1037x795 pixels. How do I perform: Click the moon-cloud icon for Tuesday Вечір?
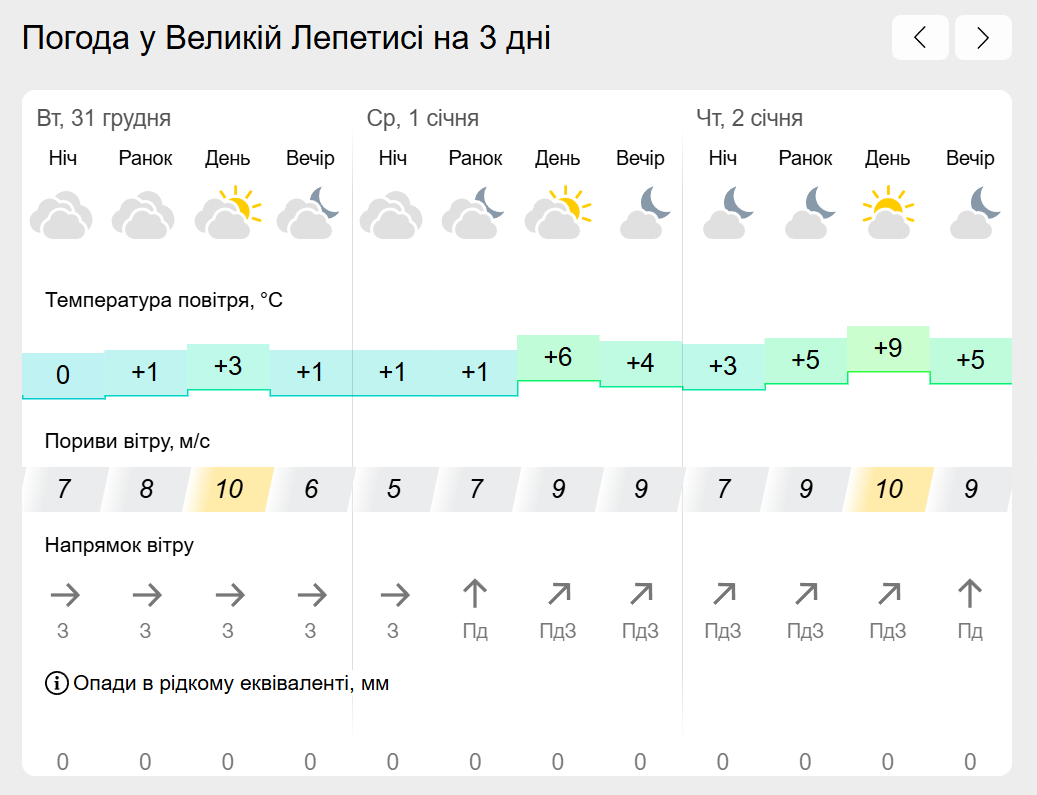tap(309, 212)
